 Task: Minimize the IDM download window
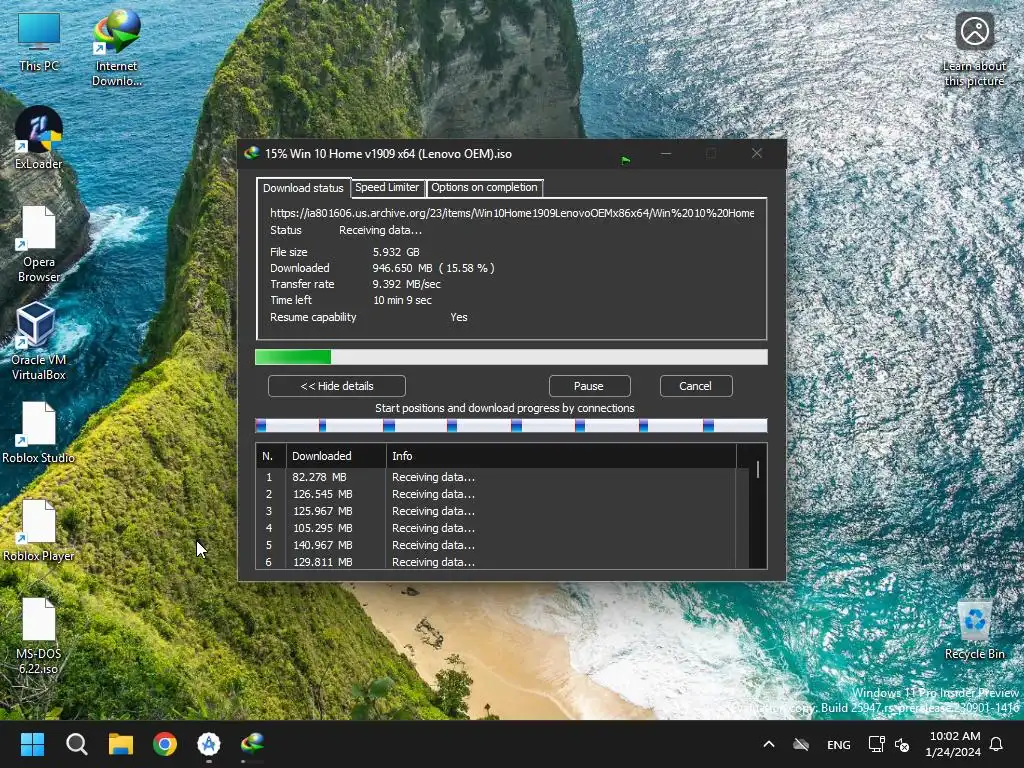pos(666,153)
